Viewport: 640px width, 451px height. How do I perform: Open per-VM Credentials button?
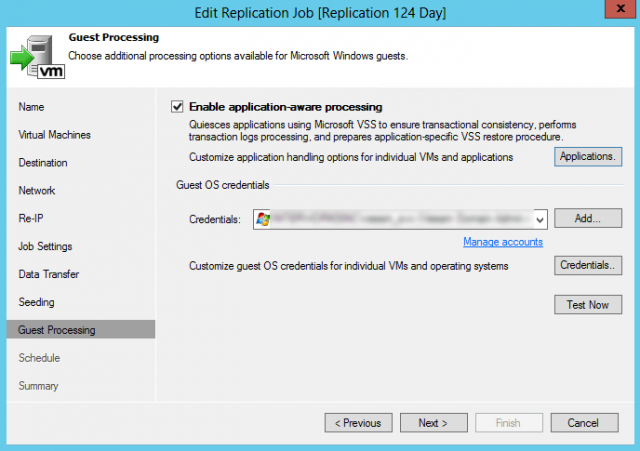588,265
